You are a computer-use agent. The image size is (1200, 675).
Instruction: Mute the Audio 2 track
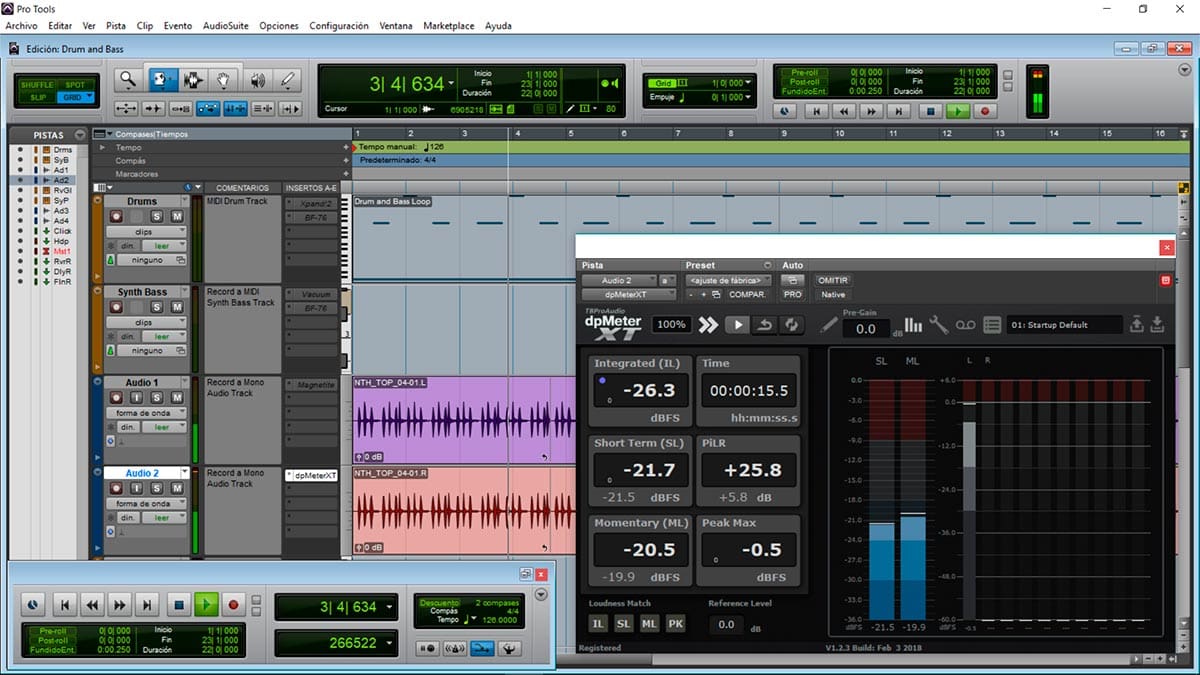(177, 489)
